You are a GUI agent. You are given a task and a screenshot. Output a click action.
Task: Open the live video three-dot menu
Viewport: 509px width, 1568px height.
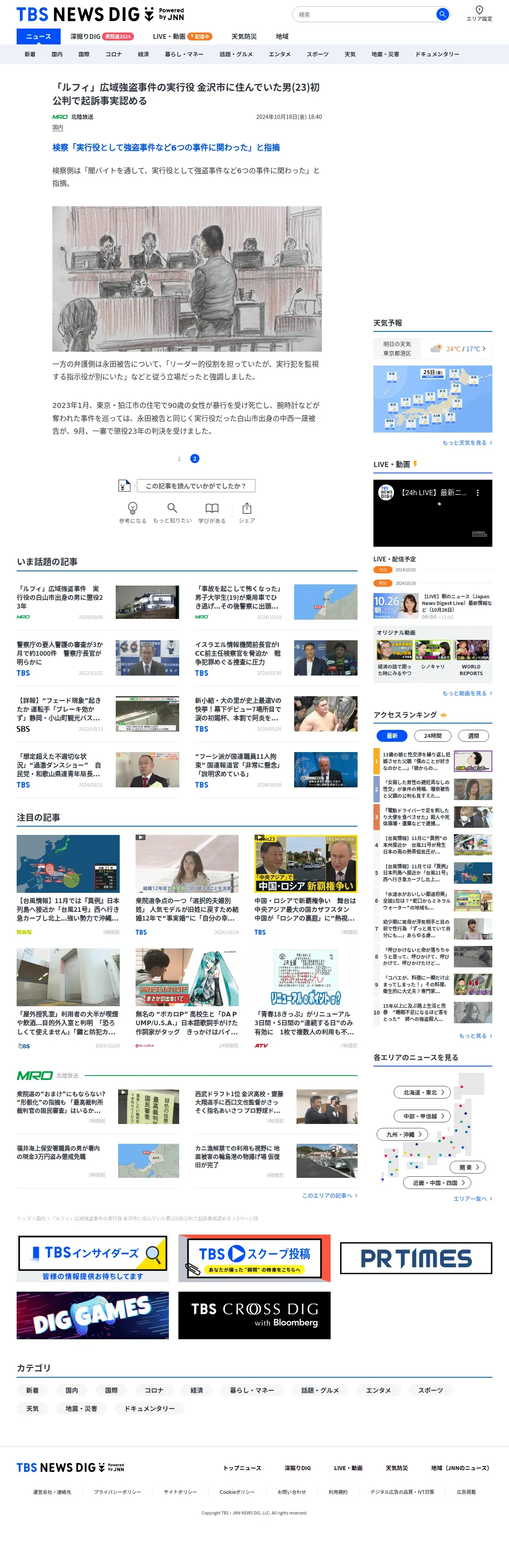click(x=477, y=493)
